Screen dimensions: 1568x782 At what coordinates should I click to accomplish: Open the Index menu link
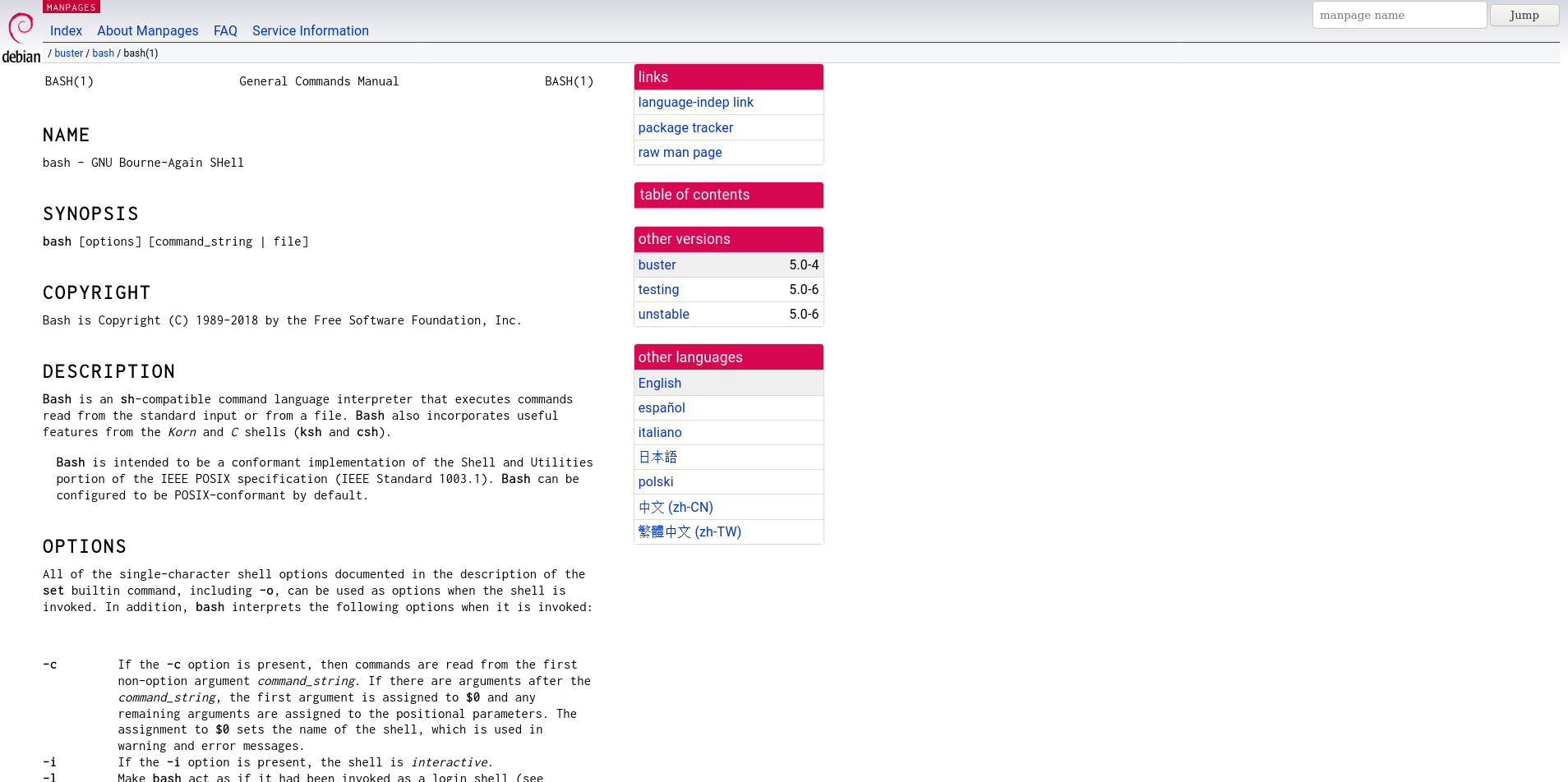click(x=66, y=30)
